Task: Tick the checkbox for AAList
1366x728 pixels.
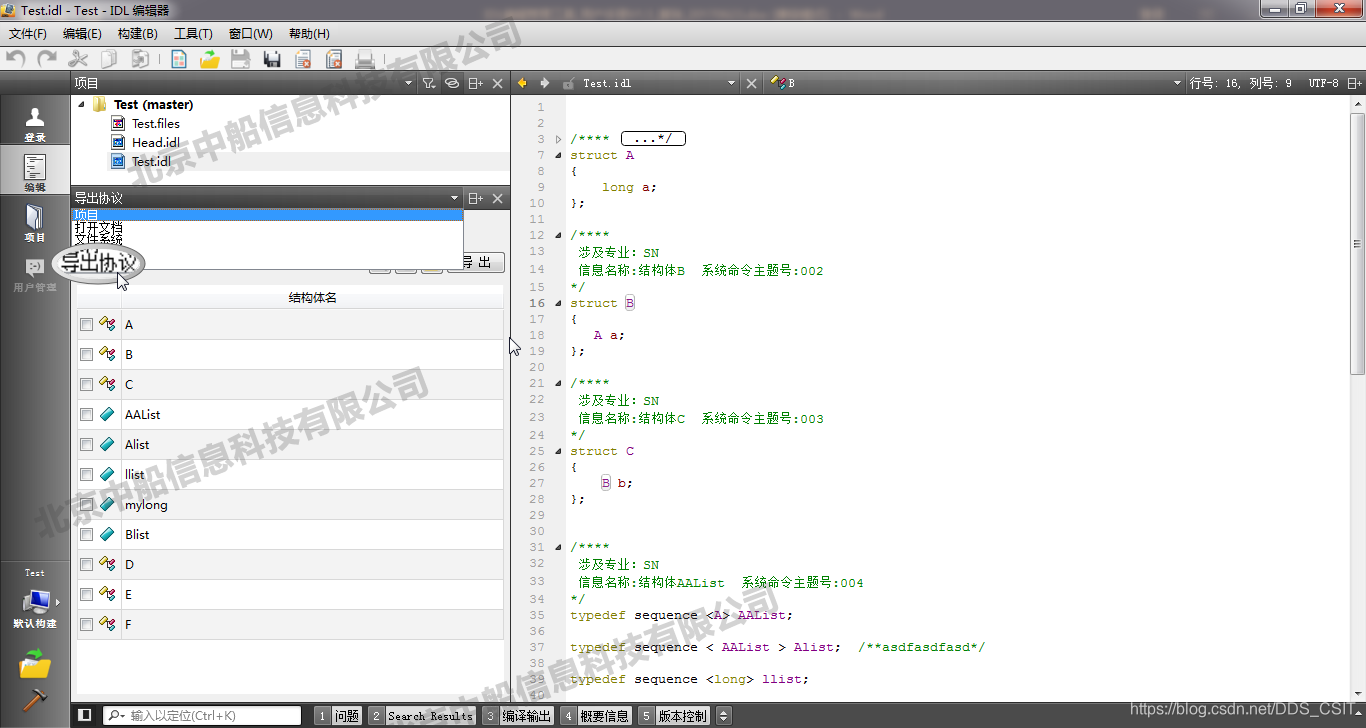Action: 87,414
